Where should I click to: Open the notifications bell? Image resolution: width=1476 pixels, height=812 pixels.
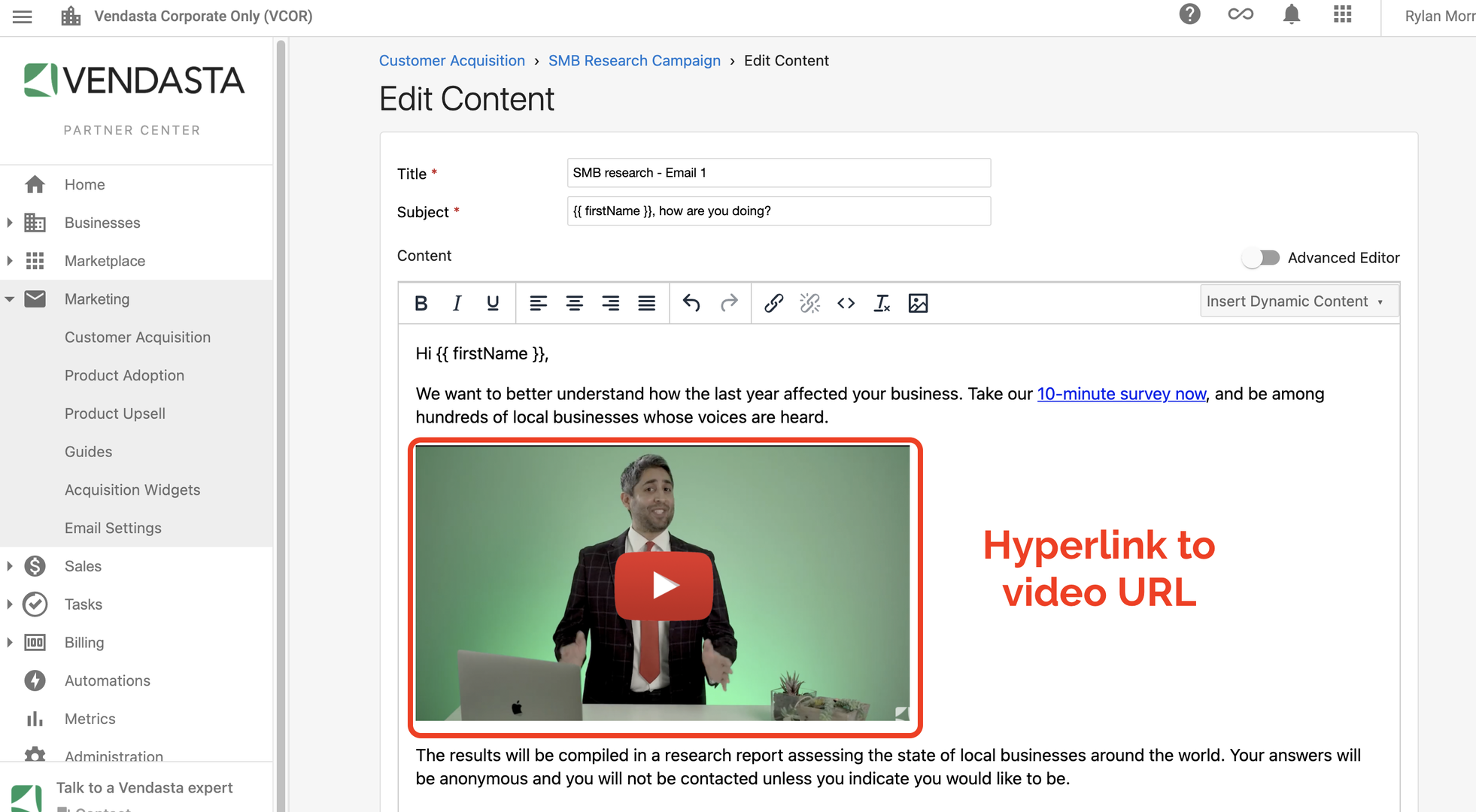tap(1292, 14)
